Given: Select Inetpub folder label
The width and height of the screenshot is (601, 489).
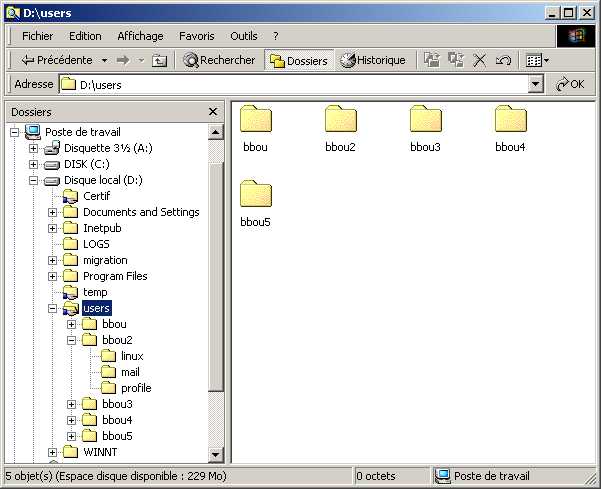Looking at the screenshot, I should pyautogui.click(x=102, y=228).
